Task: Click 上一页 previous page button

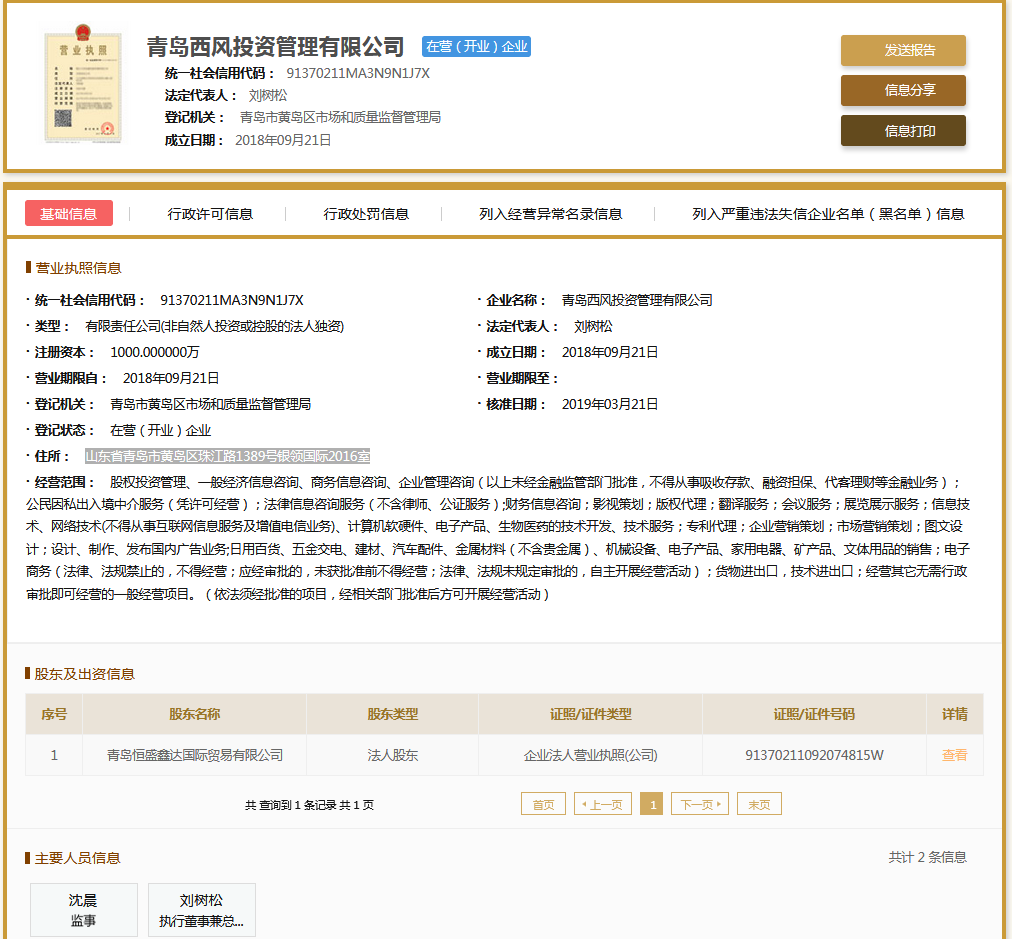Action: [602, 804]
